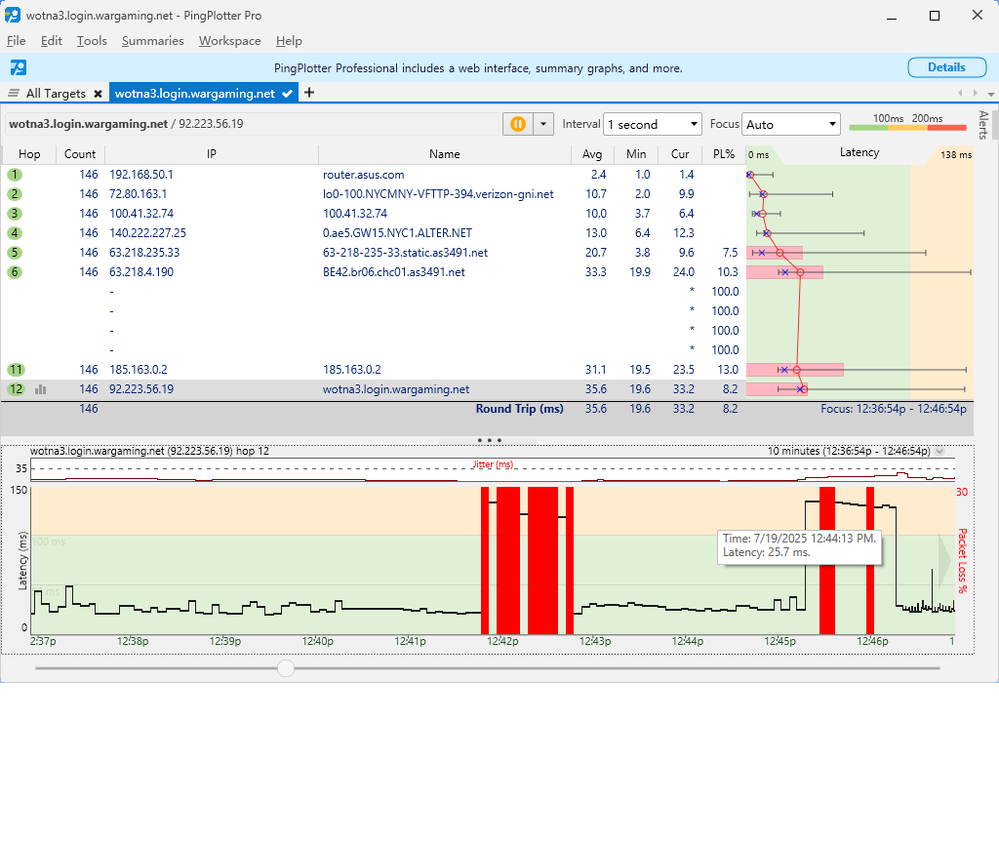Select hop 12 green circle
This screenshot has width=999, height=845.
pos(16,389)
